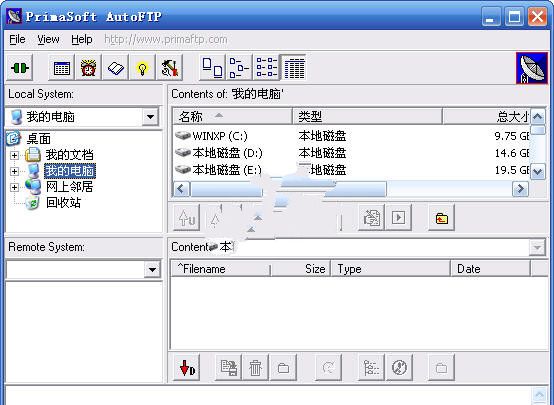Screen dimensions: 554x405
Task: Select 网上邻居 in the local tree
Action: [x=69, y=187]
